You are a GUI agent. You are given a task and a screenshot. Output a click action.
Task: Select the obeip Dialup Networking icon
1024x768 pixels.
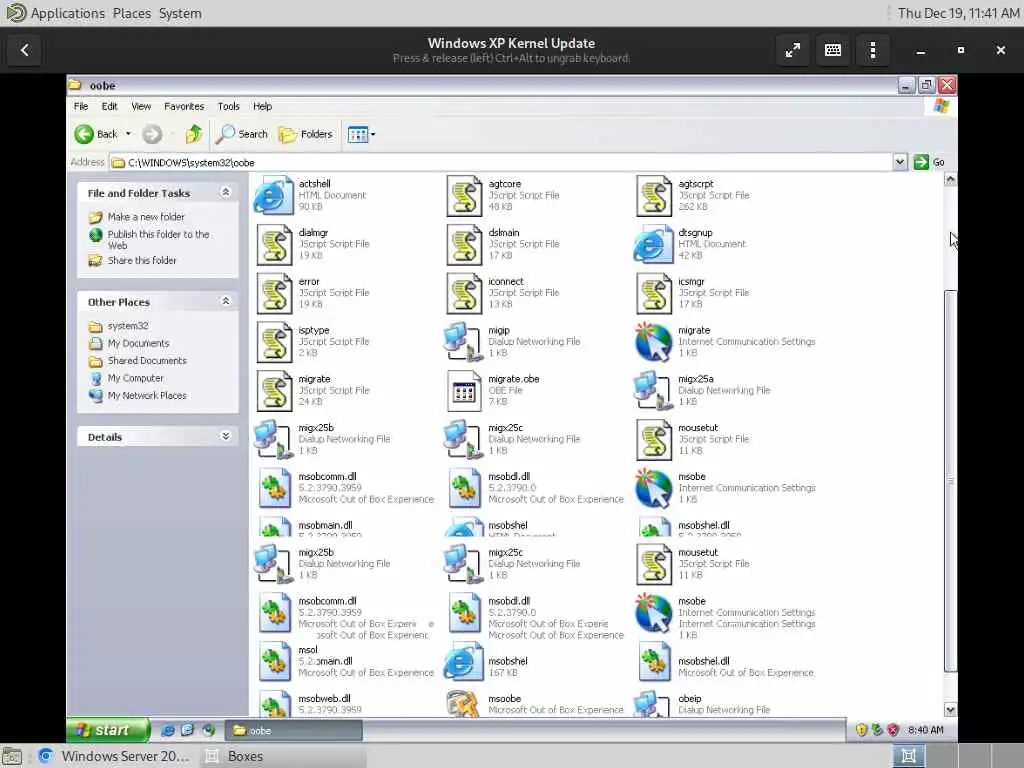(653, 704)
